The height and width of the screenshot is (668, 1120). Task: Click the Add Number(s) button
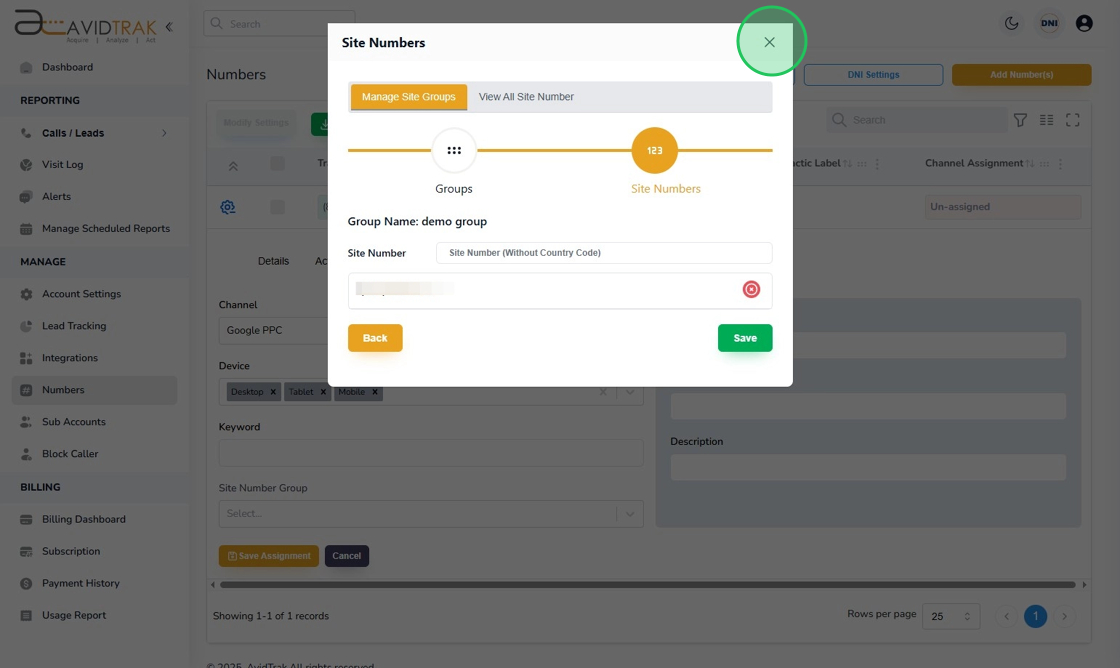[x=1021, y=75]
